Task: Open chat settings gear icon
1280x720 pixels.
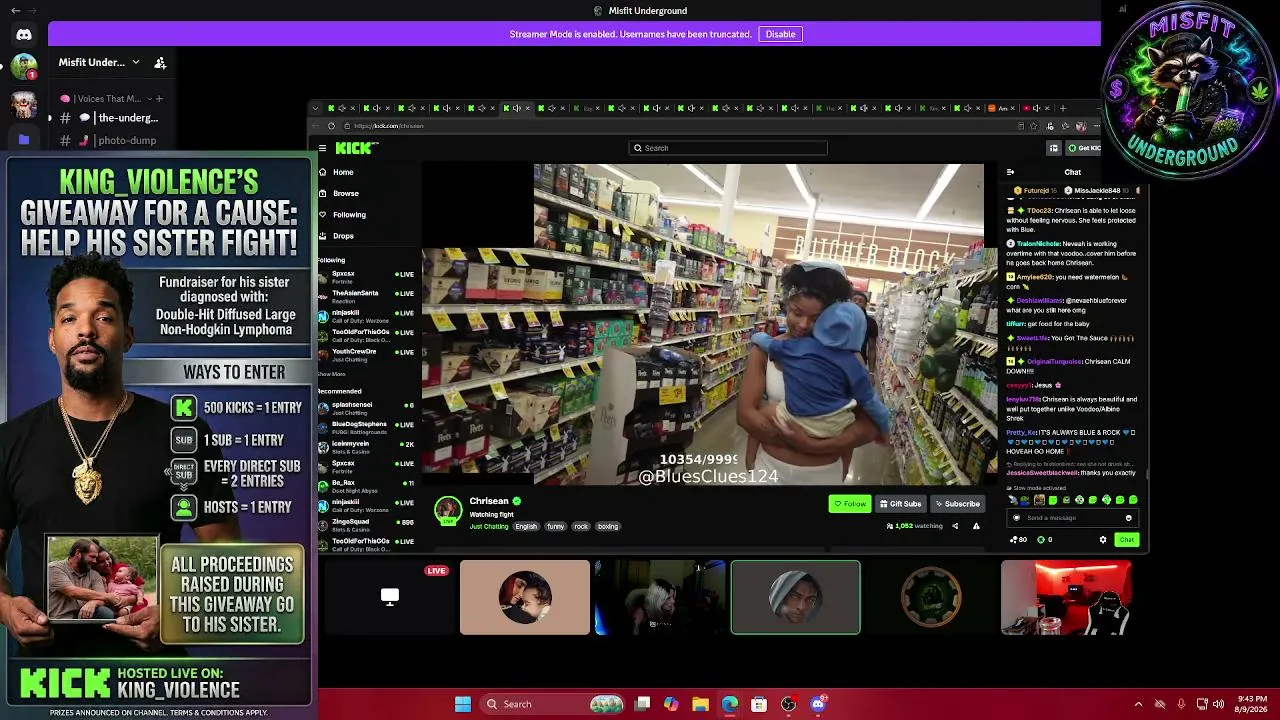Action: (x=1103, y=540)
